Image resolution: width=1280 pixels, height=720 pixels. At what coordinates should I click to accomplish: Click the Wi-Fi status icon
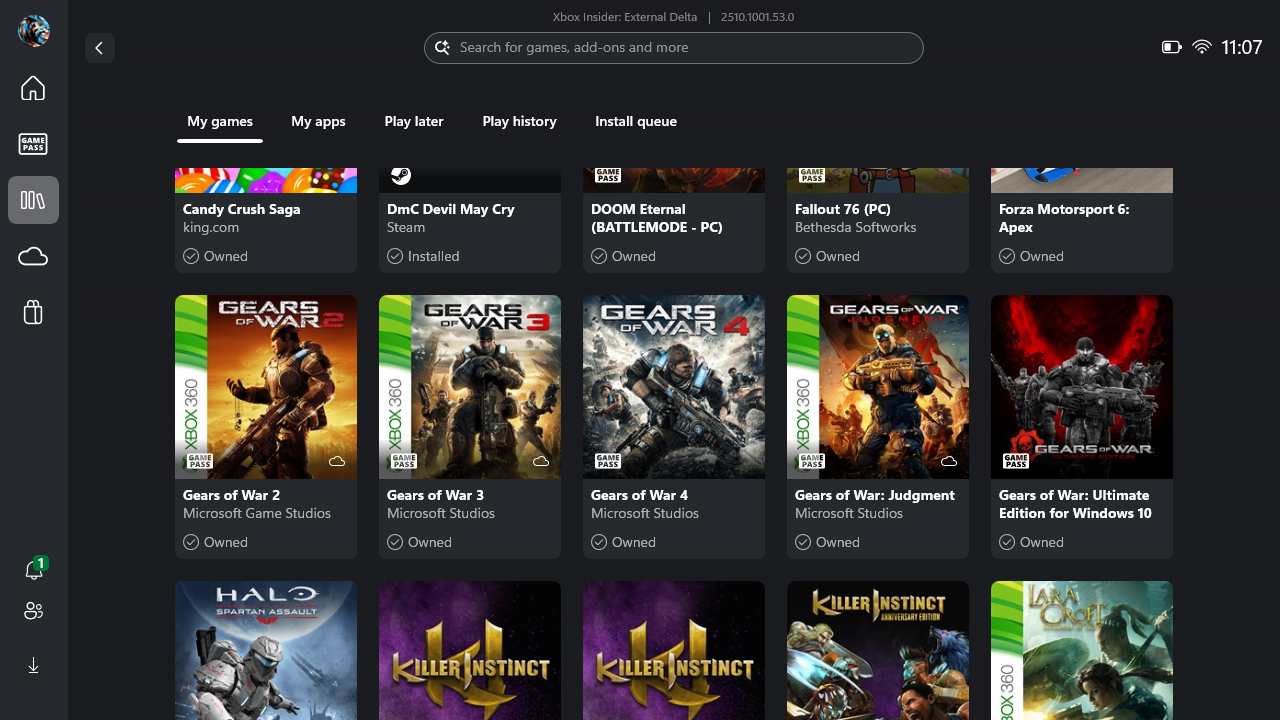1202,47
